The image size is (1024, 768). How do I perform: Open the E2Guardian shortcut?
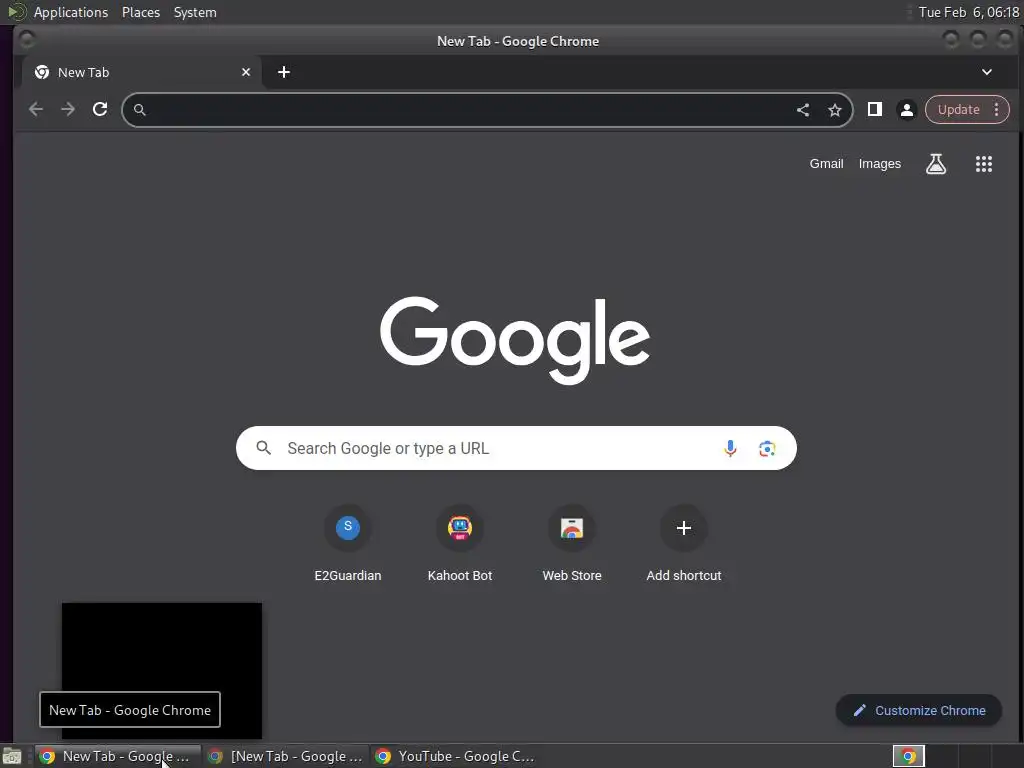click(347, 543)
